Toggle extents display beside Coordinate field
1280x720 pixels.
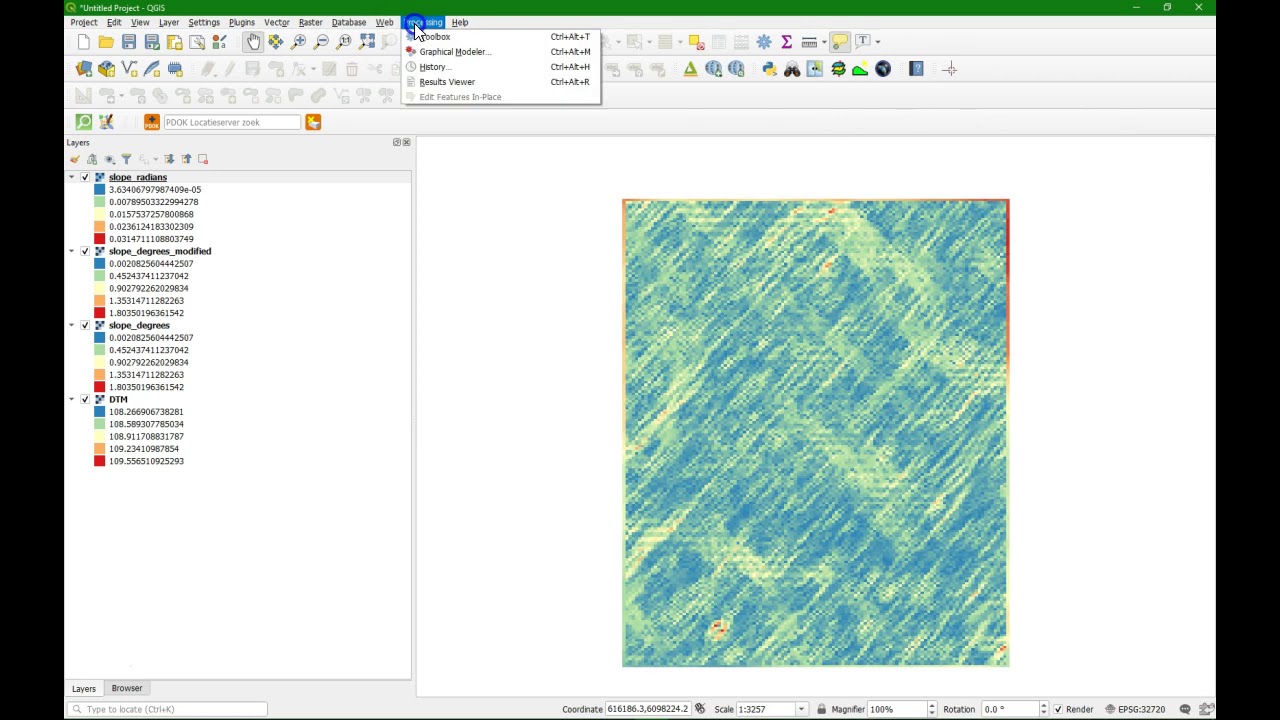700,709
